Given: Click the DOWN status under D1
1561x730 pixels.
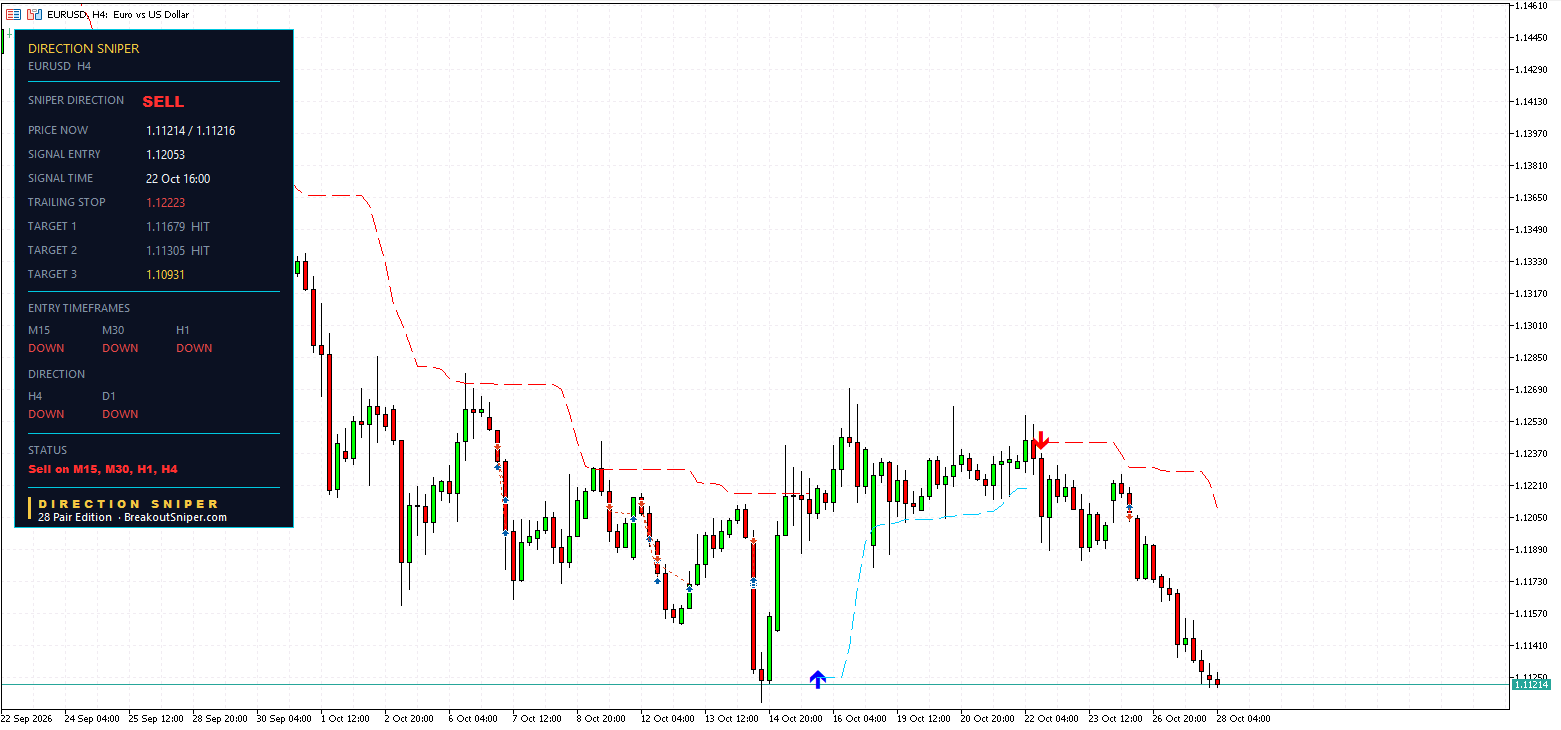Looking at the screenshot, I should pyautogui.click(x=120, y=414).
